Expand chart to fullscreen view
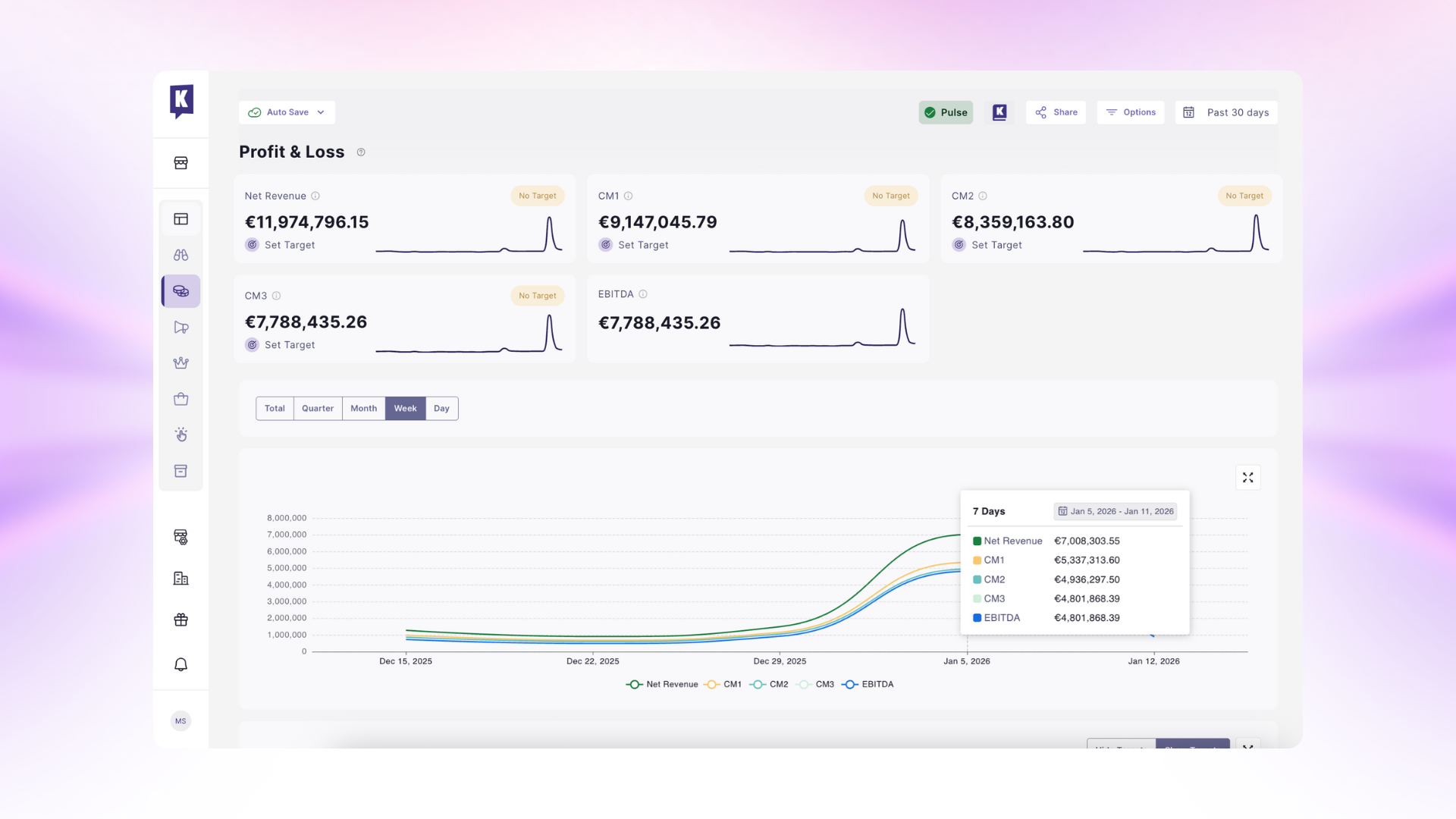1456x819 pixels. click(x=1247, y=478)
